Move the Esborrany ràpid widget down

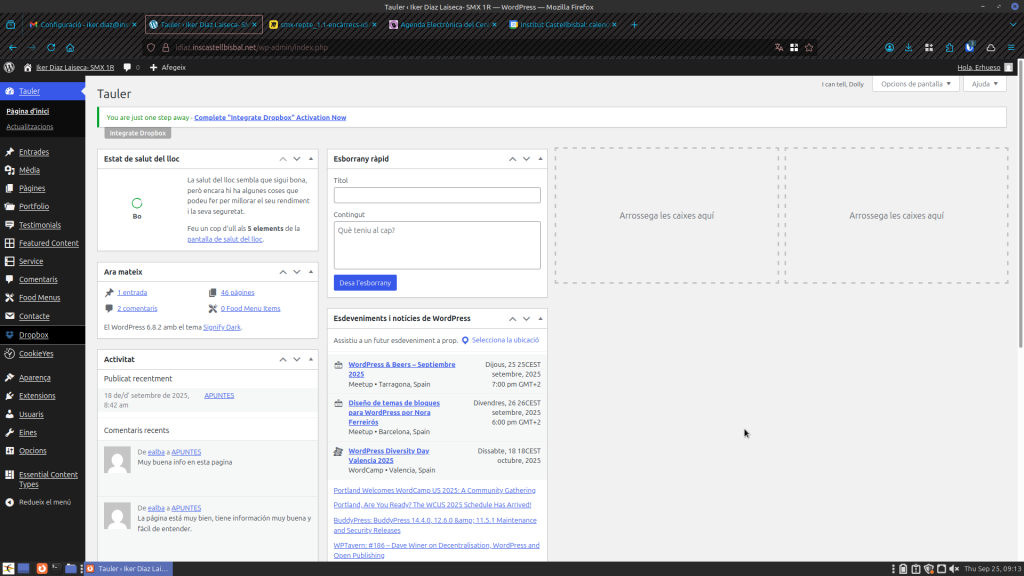526,159
